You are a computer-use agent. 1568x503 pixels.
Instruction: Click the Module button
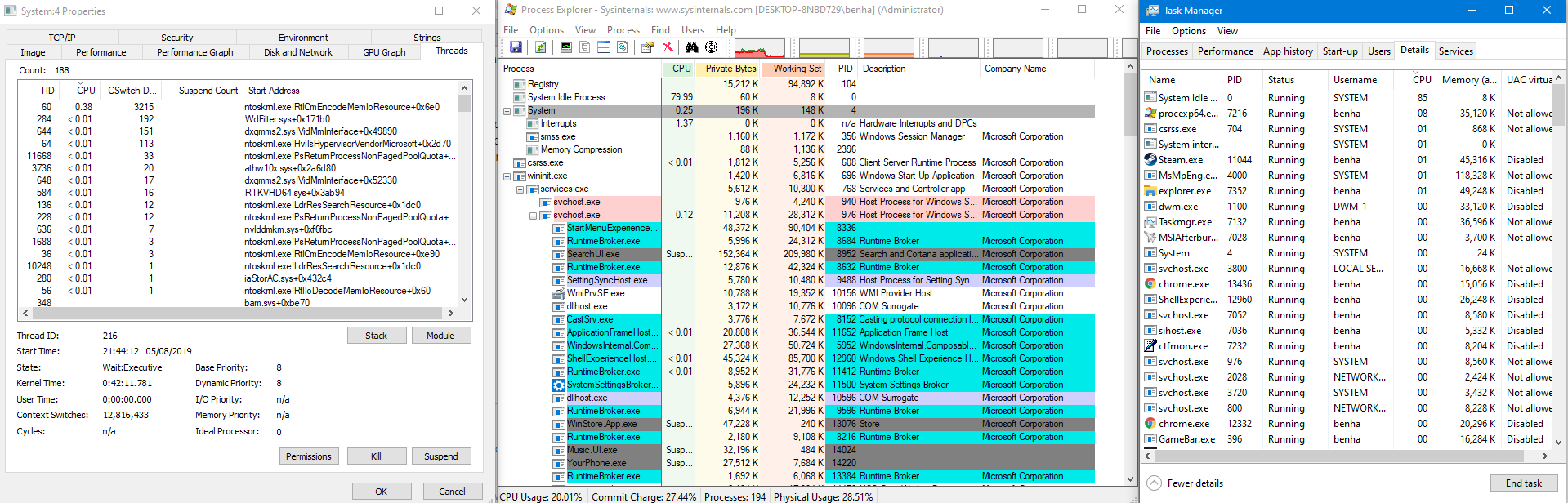(440, 336)
